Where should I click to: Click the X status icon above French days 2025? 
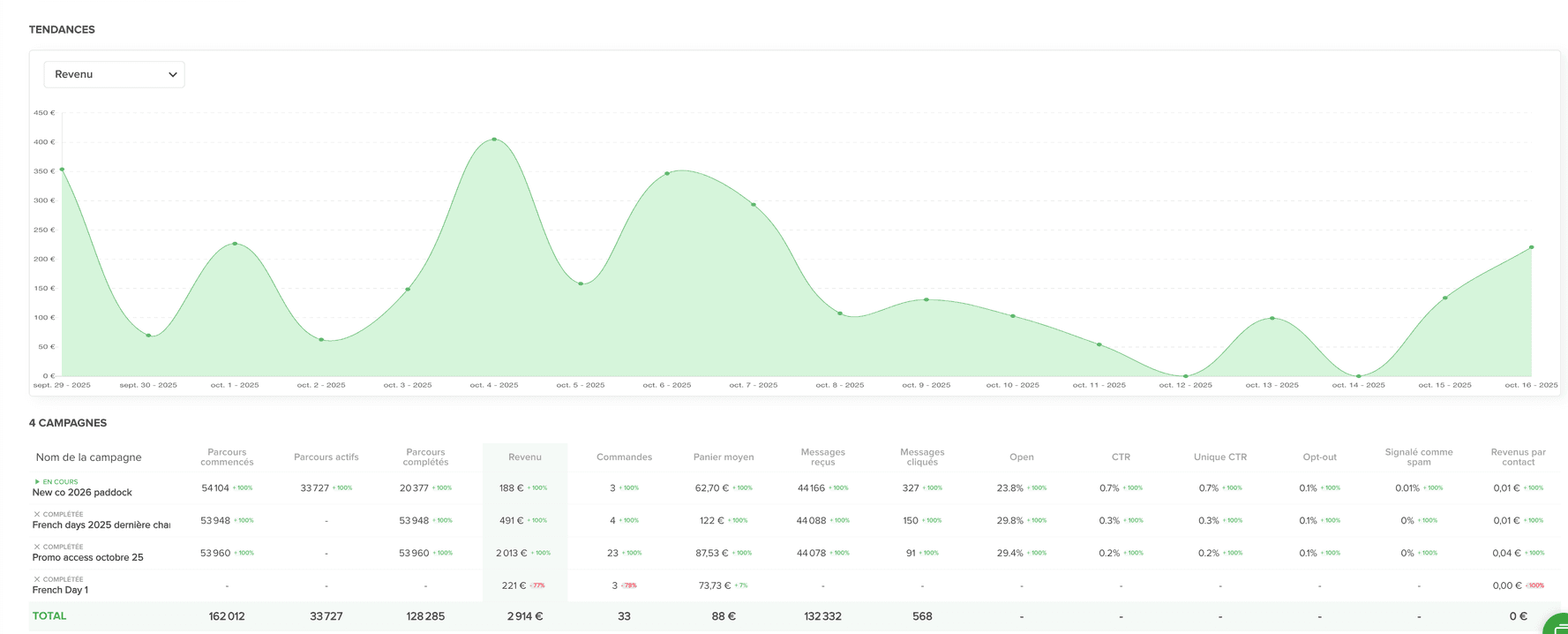click(37, 514)
